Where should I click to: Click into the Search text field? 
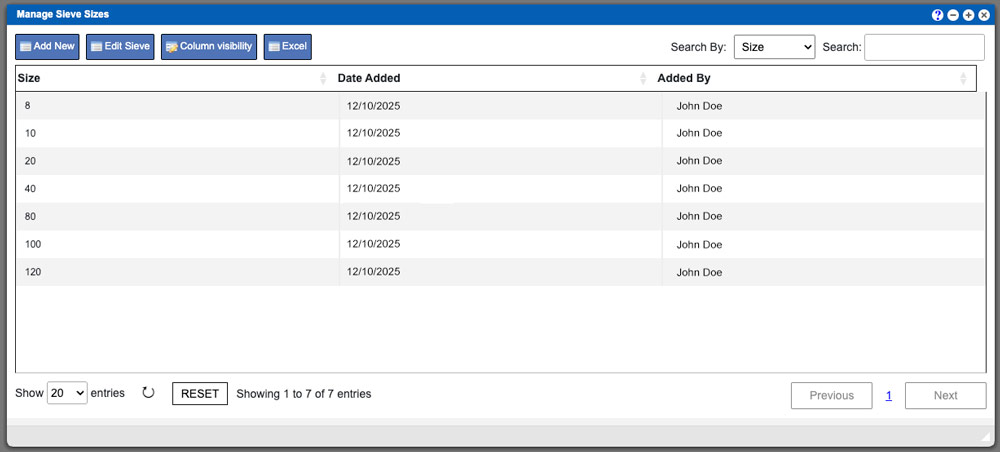924,47
